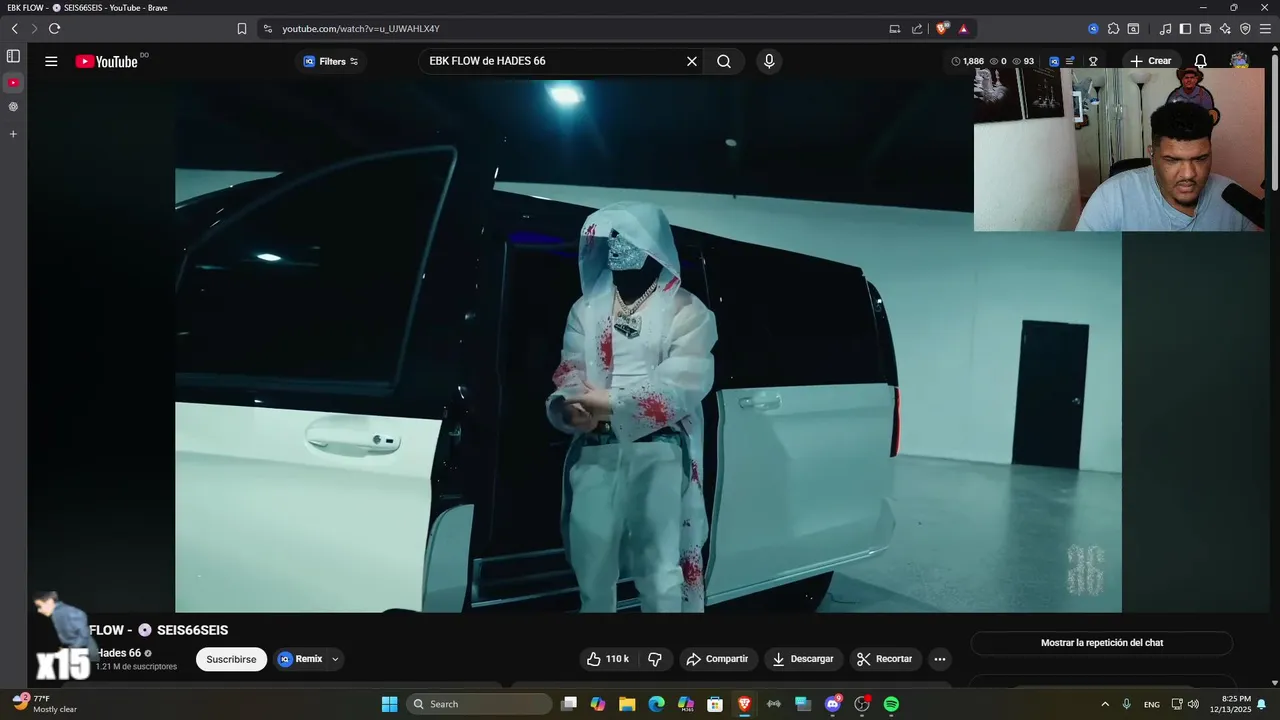
Task: Open YouTube notifications bell
Action: [1201, 61]
